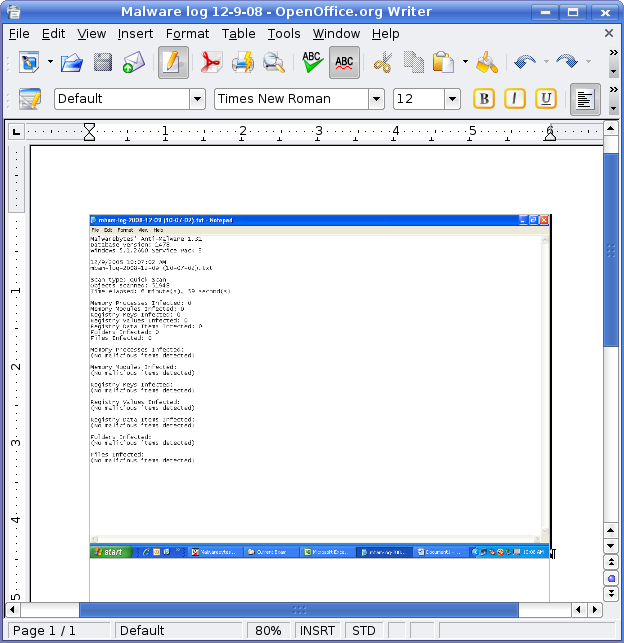This screenshot has height=643, width=624.
Task: Click the Cut scissors icon
Action: click(x=382, y=63)
